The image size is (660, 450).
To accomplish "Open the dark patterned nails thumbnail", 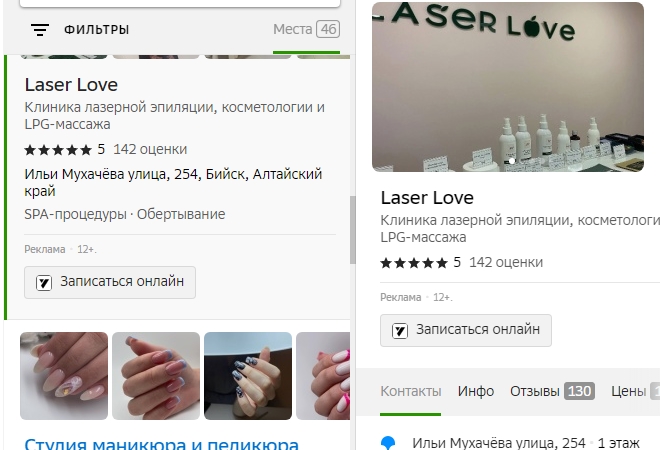I will [x=248, y=376].
